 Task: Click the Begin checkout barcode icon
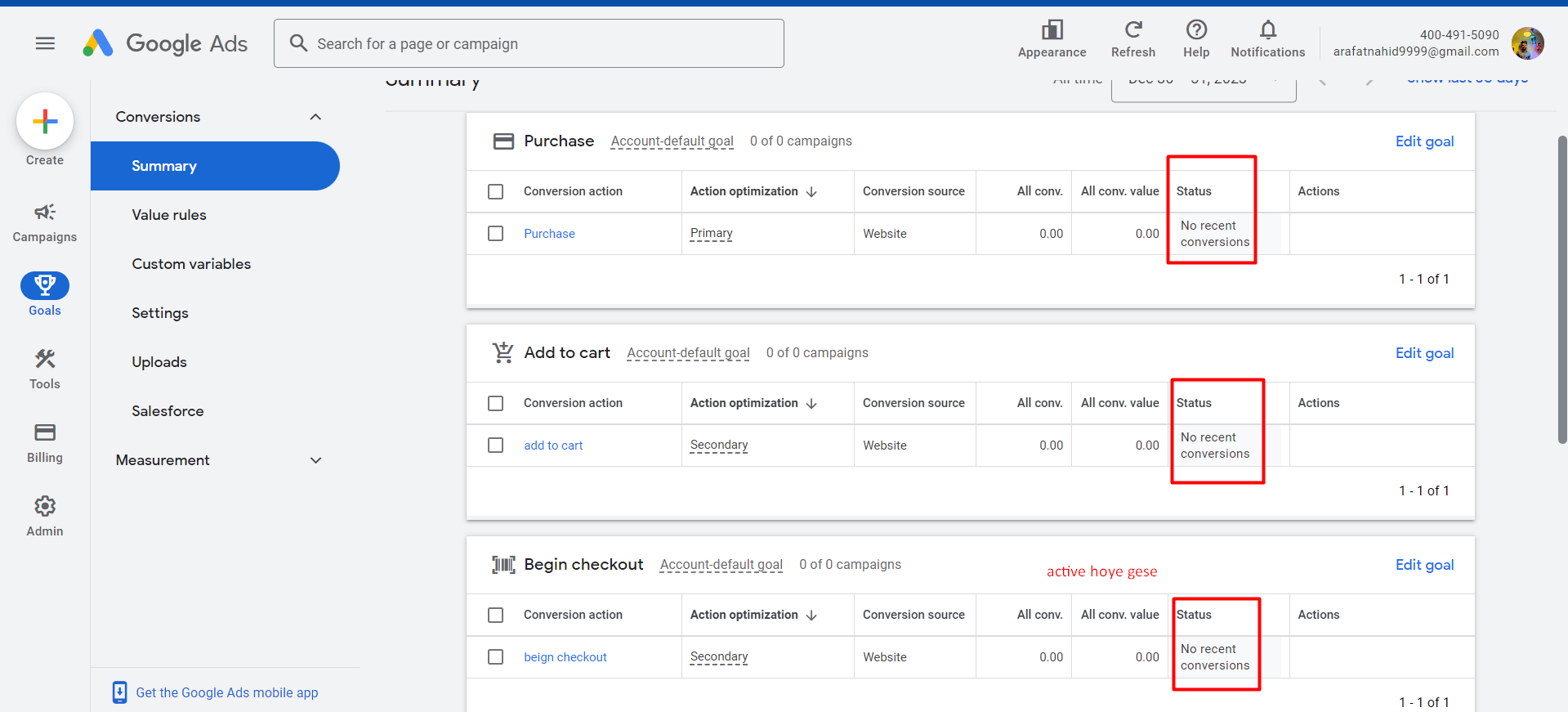coord(503,564)
